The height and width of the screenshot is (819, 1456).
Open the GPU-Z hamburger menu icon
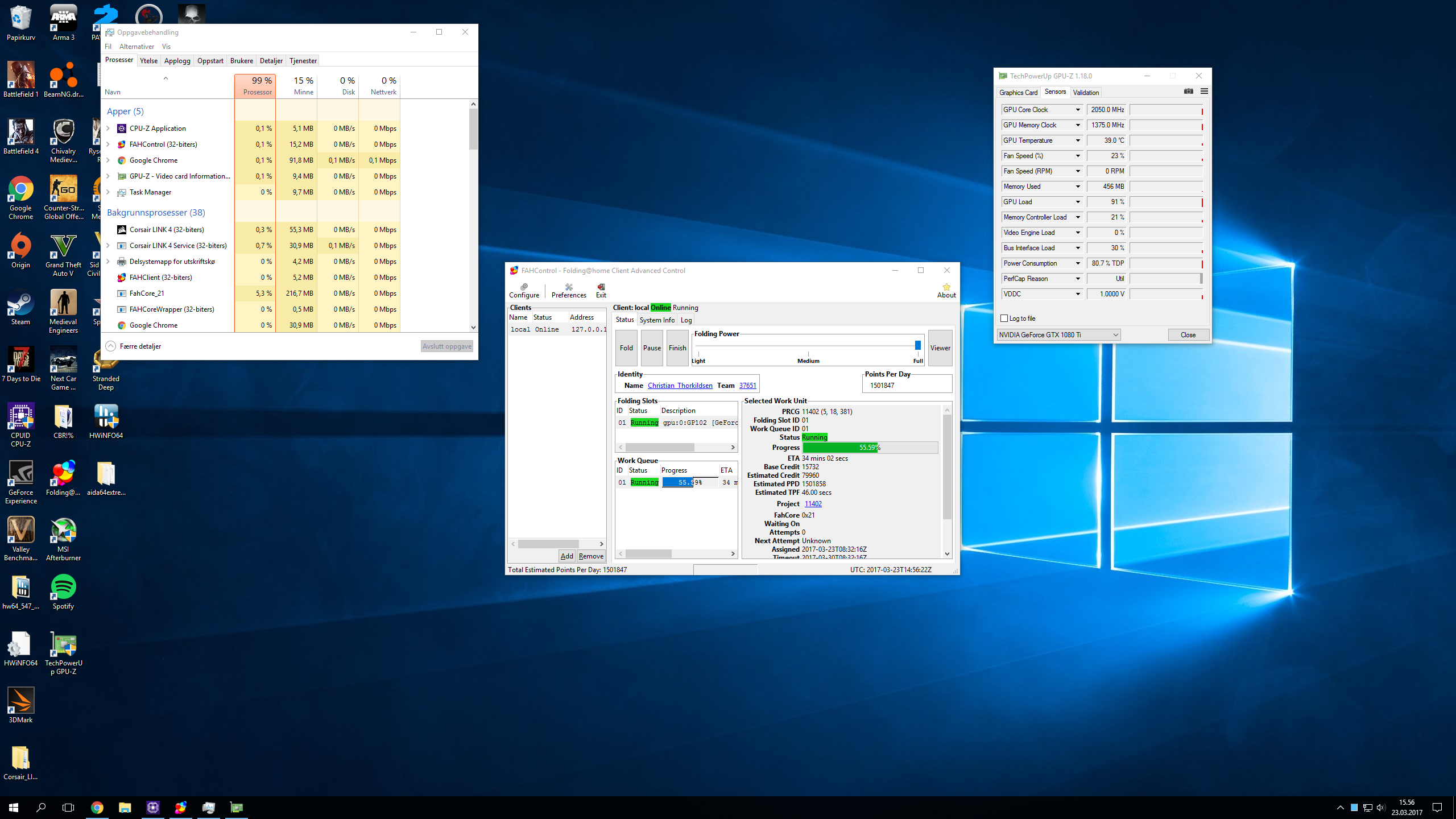click(x=1204, y=92)
